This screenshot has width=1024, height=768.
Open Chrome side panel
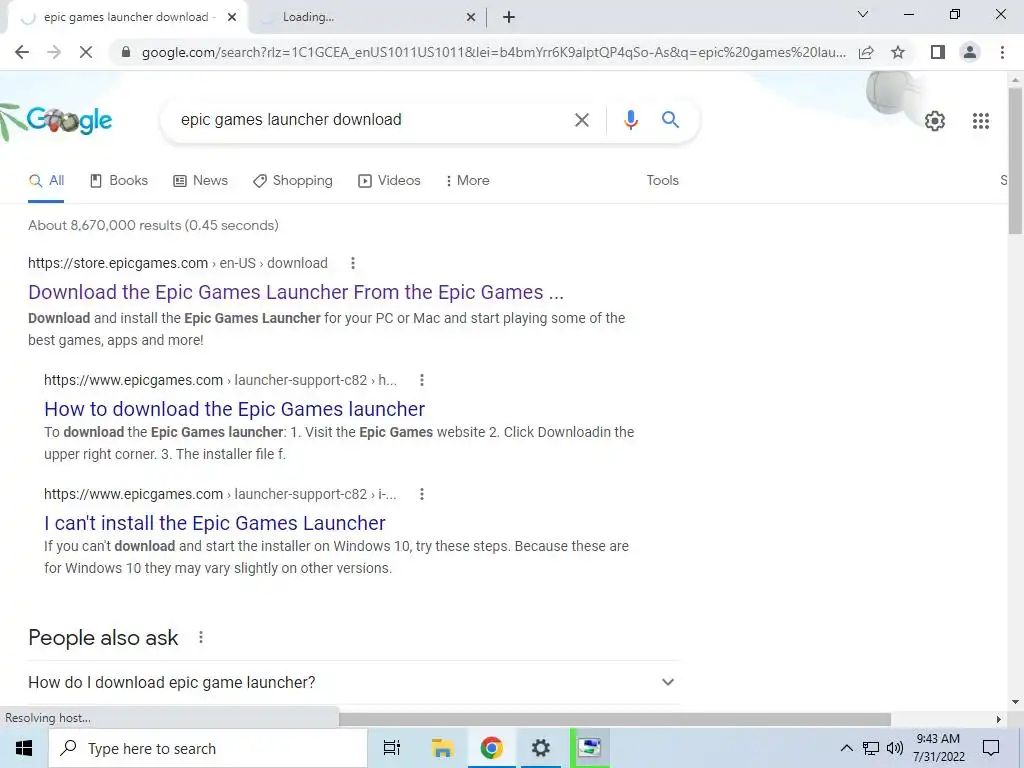[x=938, y=52]
